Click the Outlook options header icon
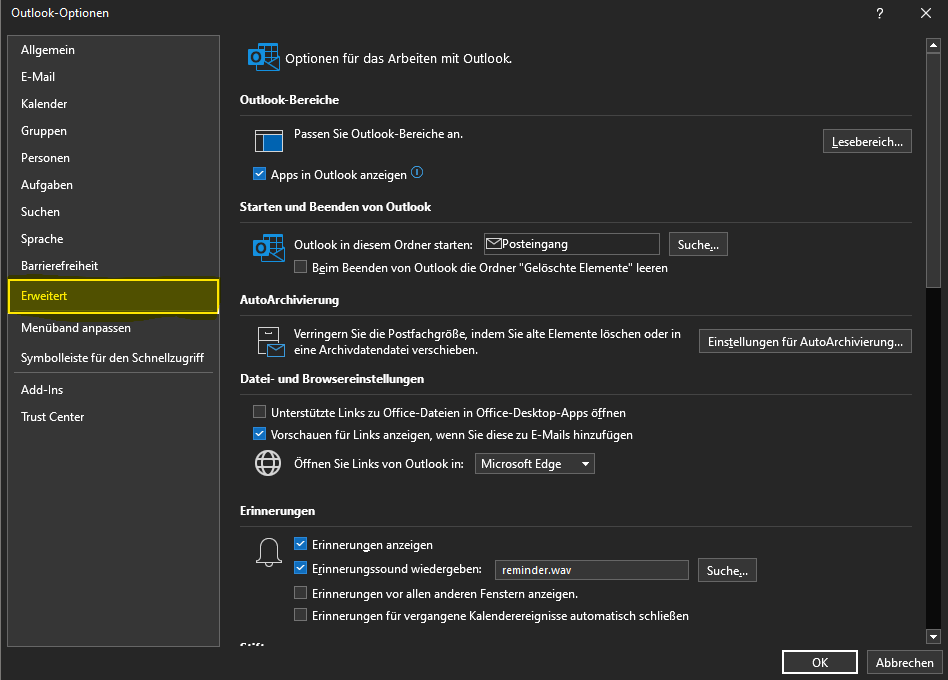 pos(263,58)
